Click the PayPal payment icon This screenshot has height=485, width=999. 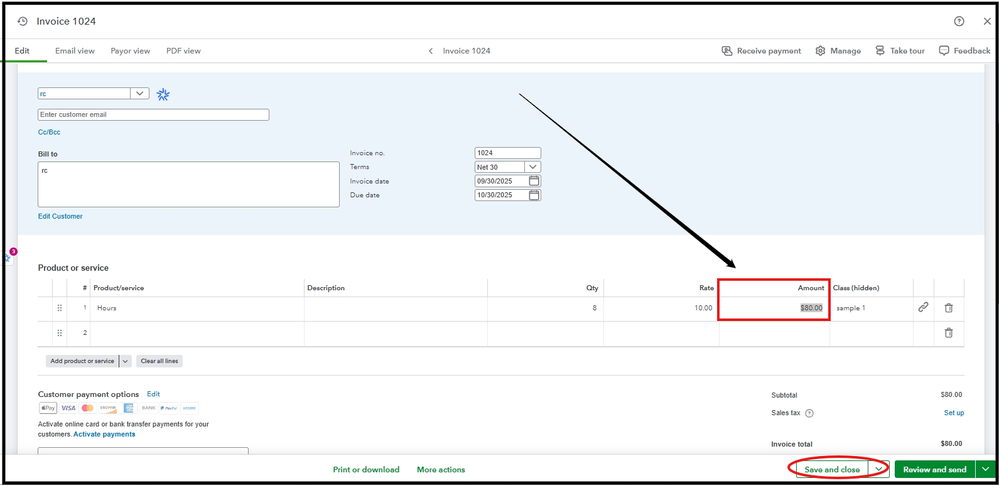click(x=169, y=408)
